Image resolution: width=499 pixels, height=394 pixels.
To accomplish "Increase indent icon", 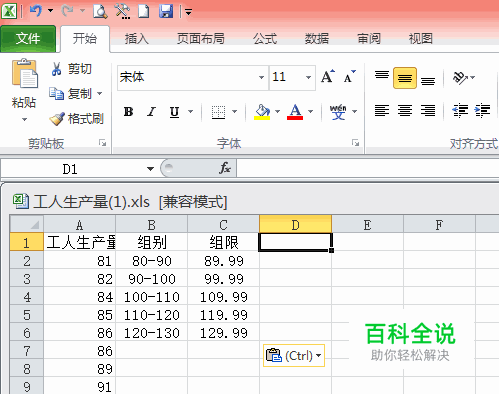I will (x=483, y=110).
